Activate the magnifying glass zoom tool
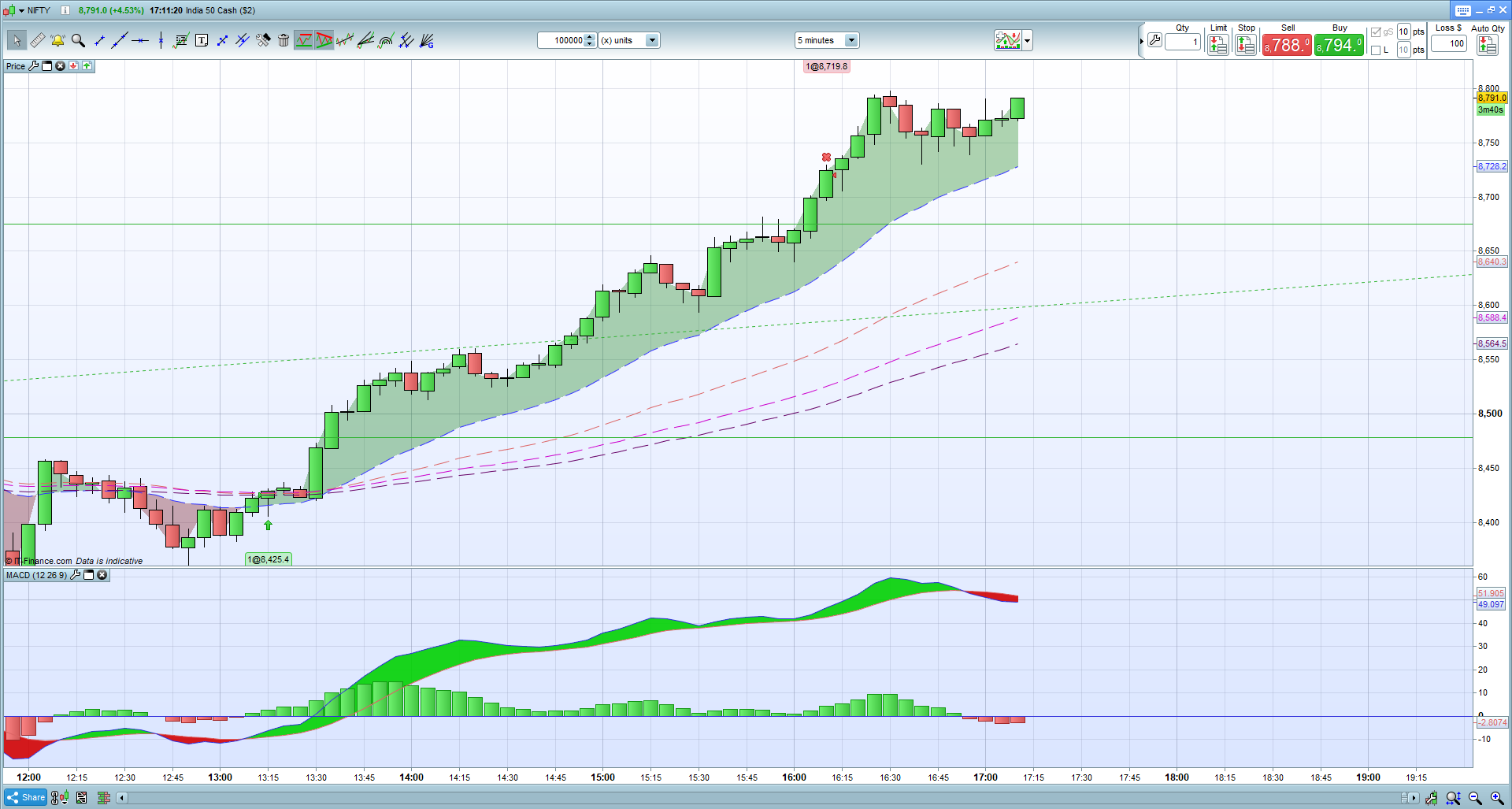The height and width of the screenshot is (809, 1512). coord(78,40)
